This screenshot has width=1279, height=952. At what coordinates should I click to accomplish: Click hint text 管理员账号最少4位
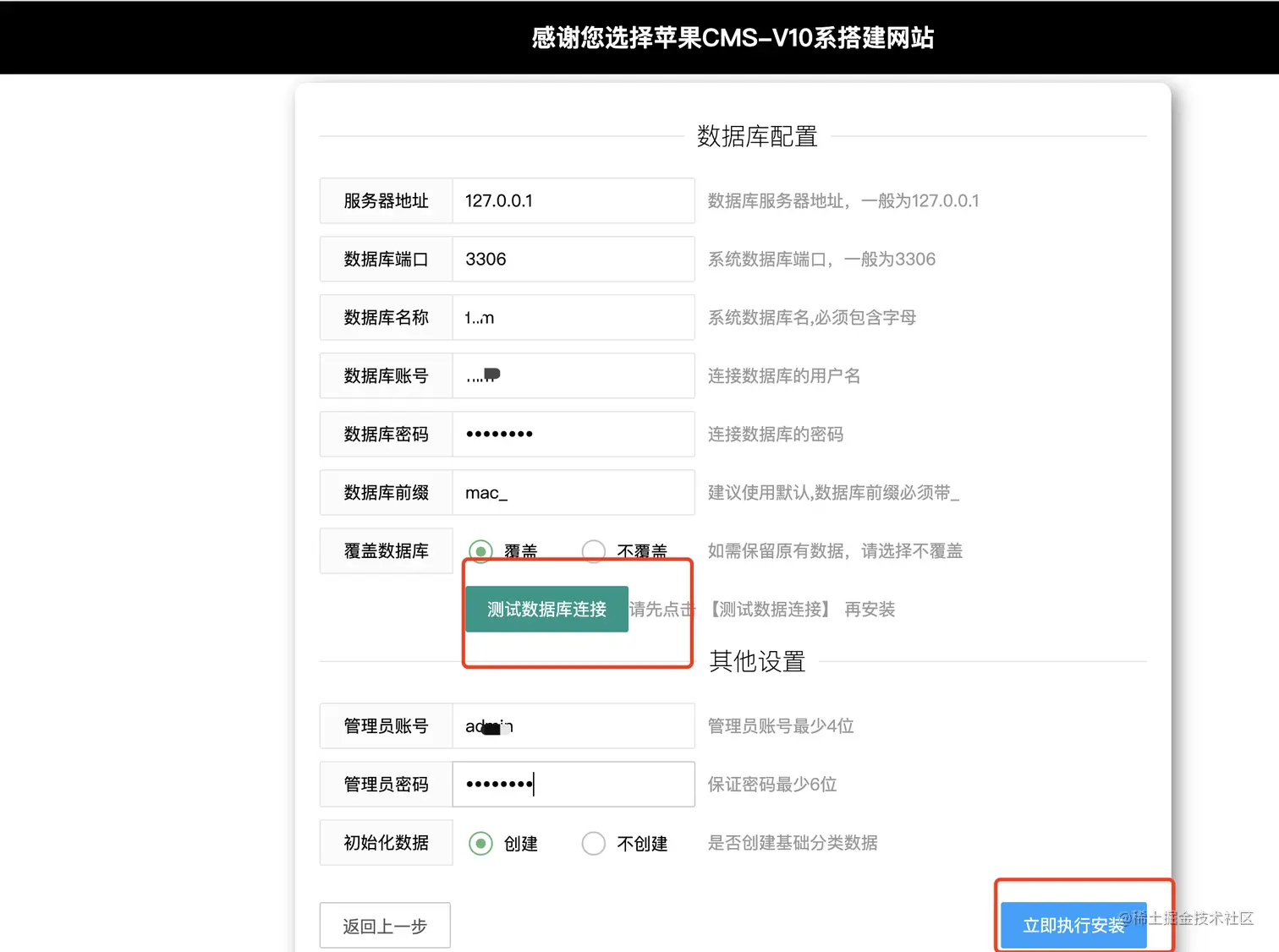point(781,725)
